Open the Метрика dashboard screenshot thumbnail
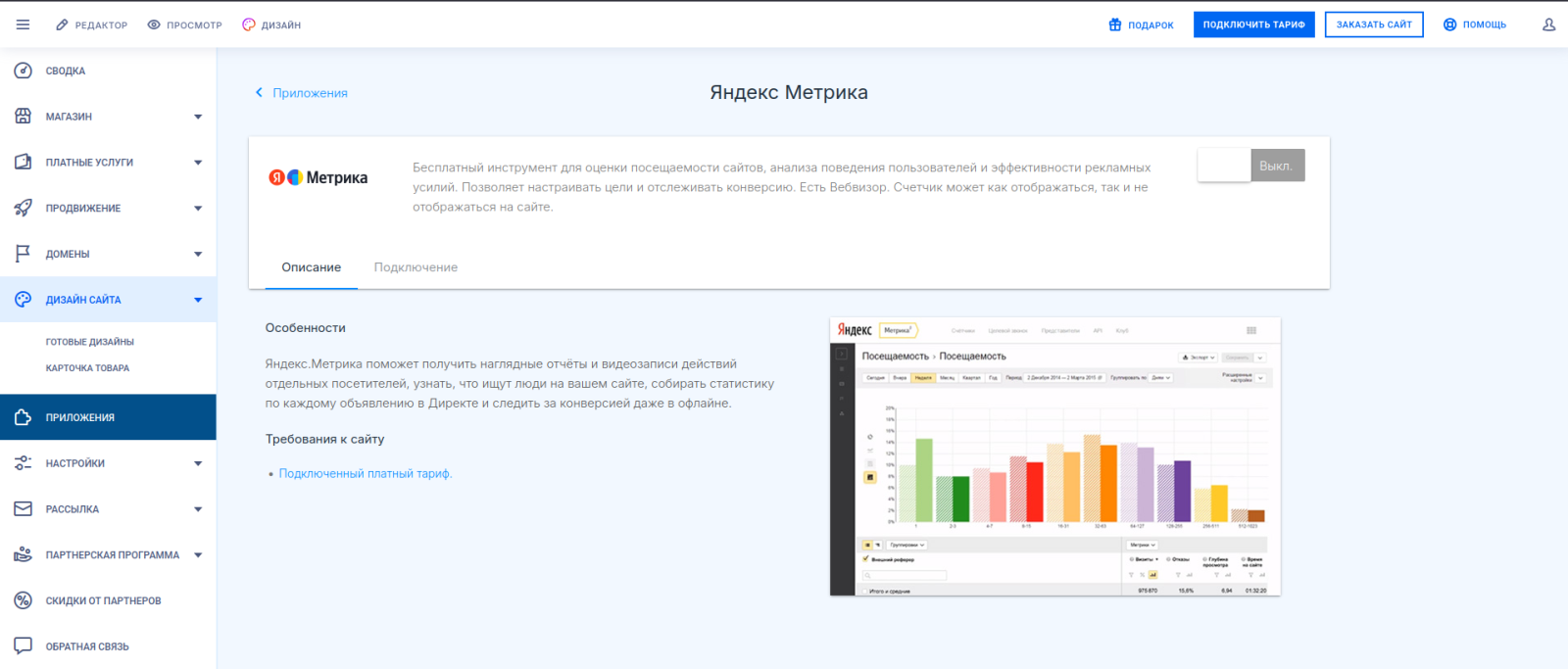Viewport: 1568px width, 669px height. click(1055, 456)
